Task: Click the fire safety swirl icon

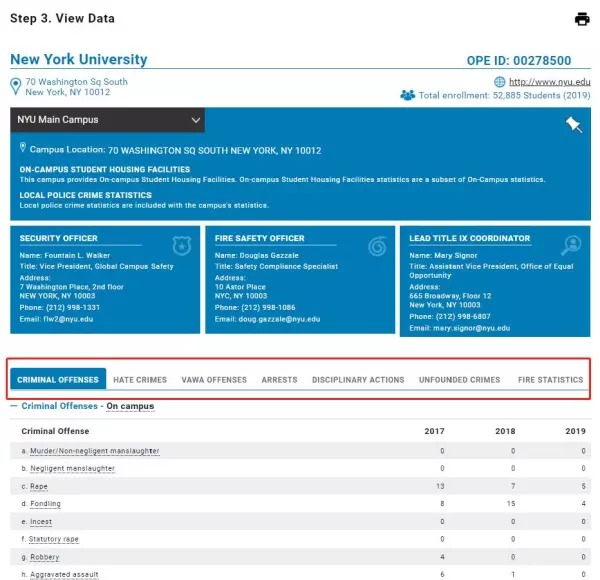Action: click(377, 246)
